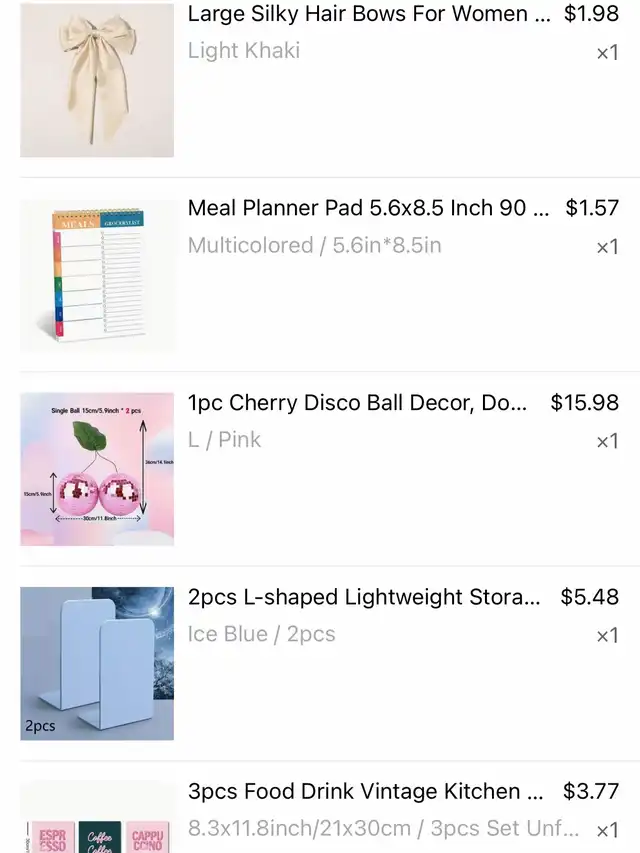Image resolution: width=640 pixels, height=853 pixels.
Task: Open 3pcs Food Drink Vintage Kitchen title
Action: (365, 792)
